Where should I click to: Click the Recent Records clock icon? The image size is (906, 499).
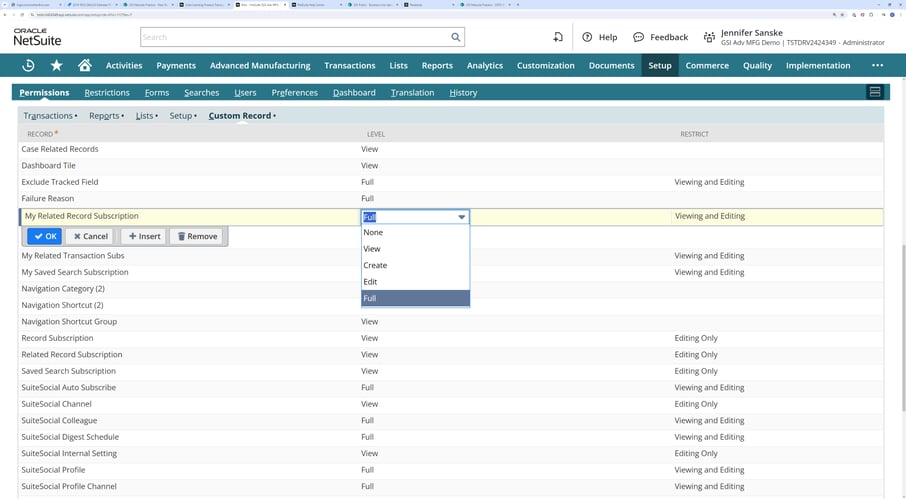tap(28, 66)
